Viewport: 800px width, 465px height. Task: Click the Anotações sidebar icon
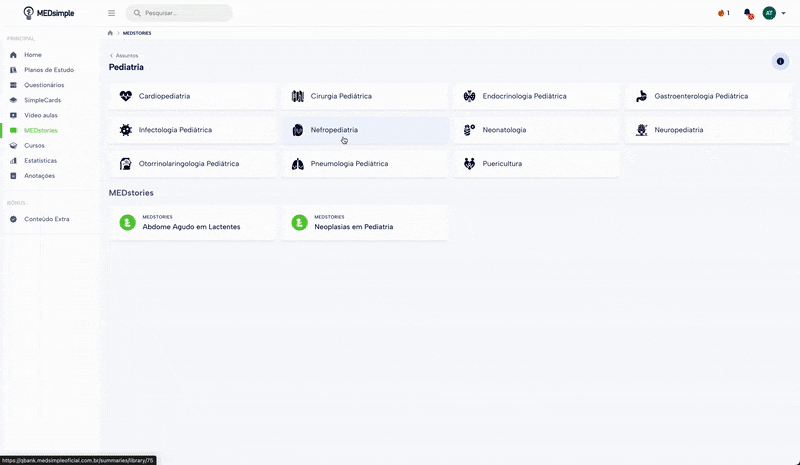[x=13, y=176]
